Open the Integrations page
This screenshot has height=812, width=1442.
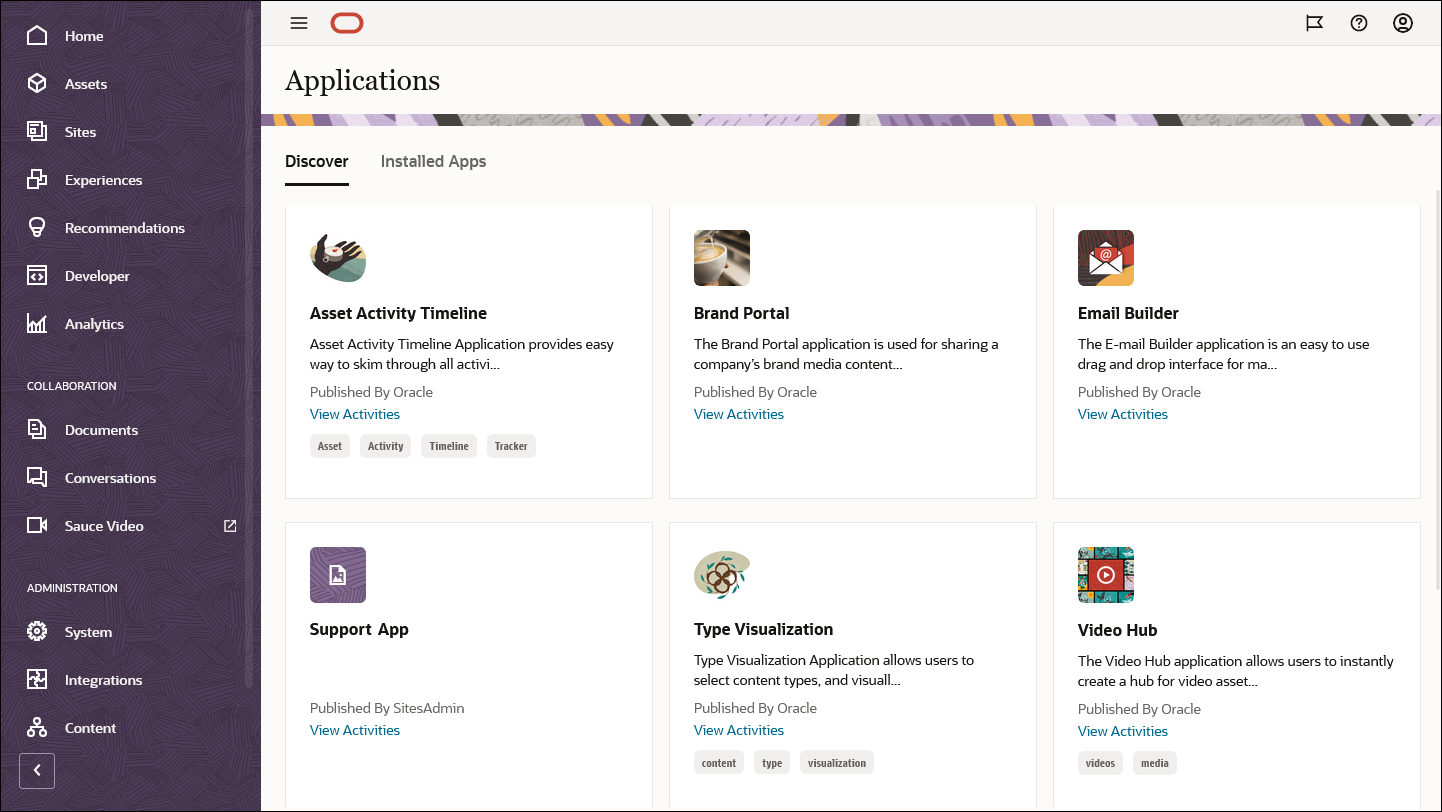tap(102, 679)
